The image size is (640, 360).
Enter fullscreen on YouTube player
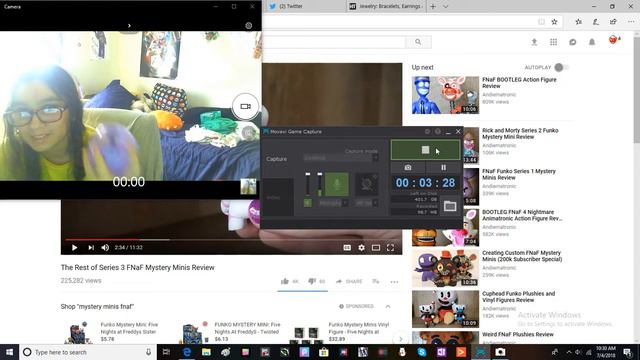(x=390, y=247)
